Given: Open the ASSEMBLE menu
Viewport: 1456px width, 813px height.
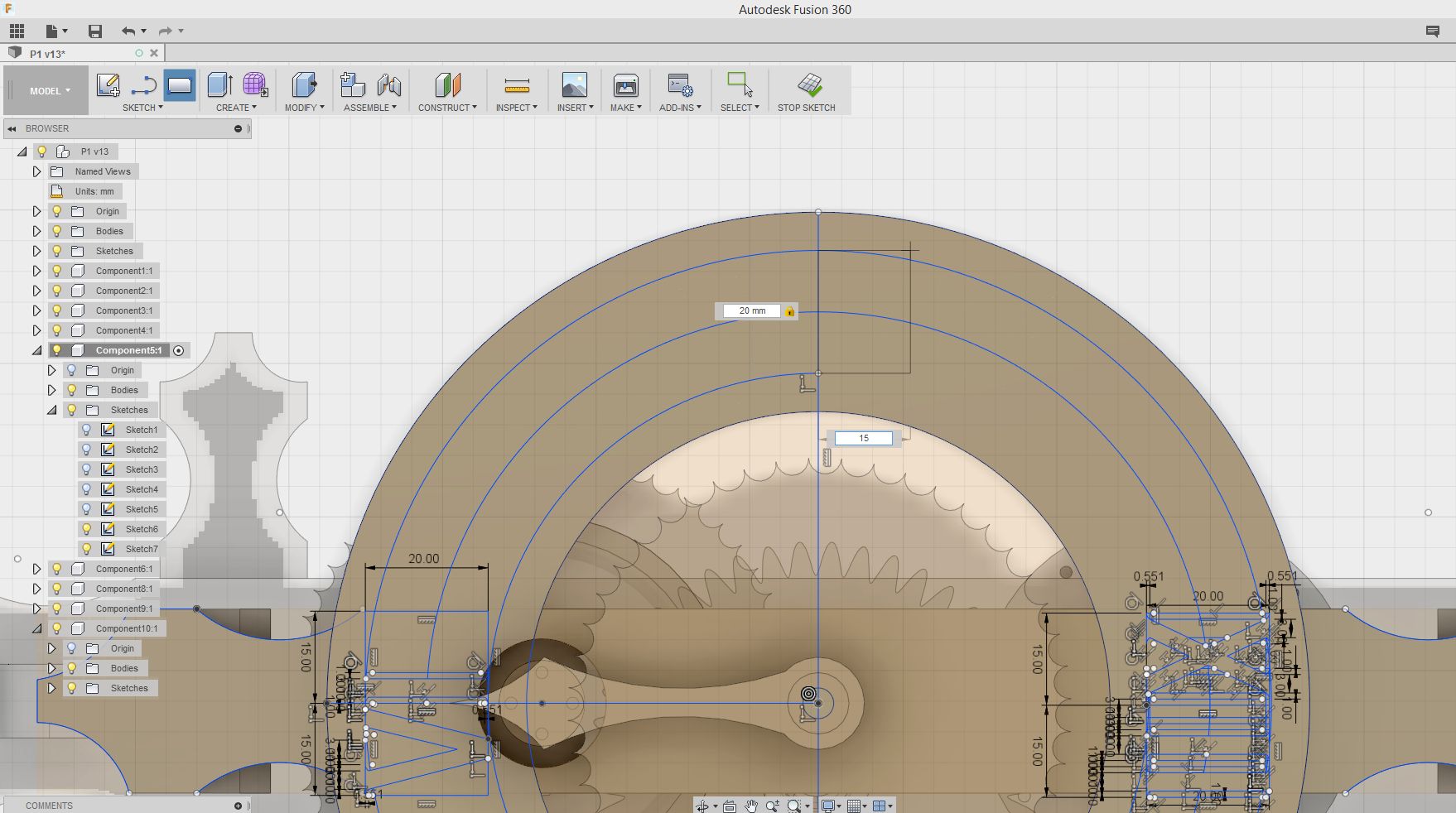Looking at the screenshot, I should [x=370, y=108].
